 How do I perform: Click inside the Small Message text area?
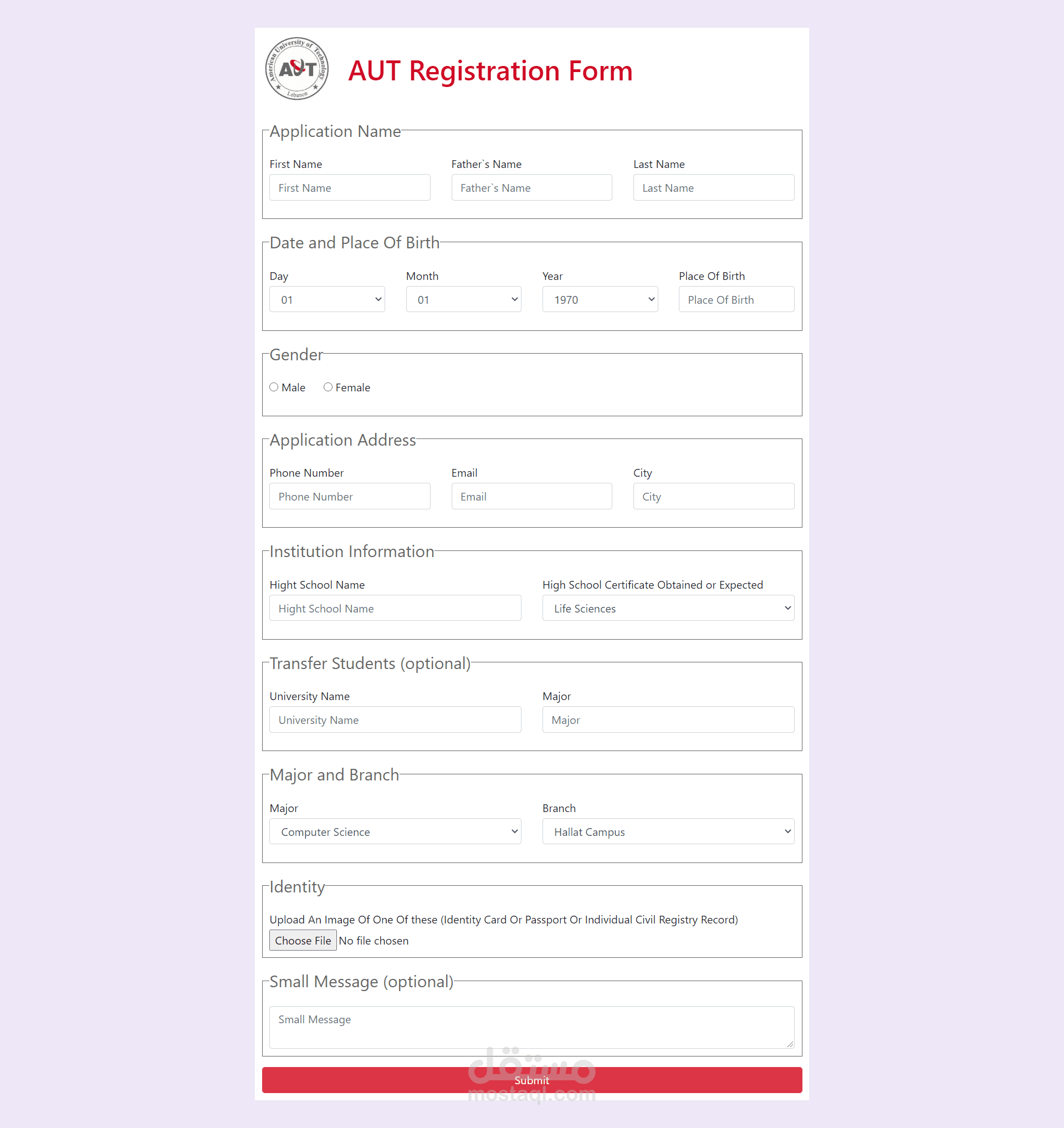[x=531, y=1026]
